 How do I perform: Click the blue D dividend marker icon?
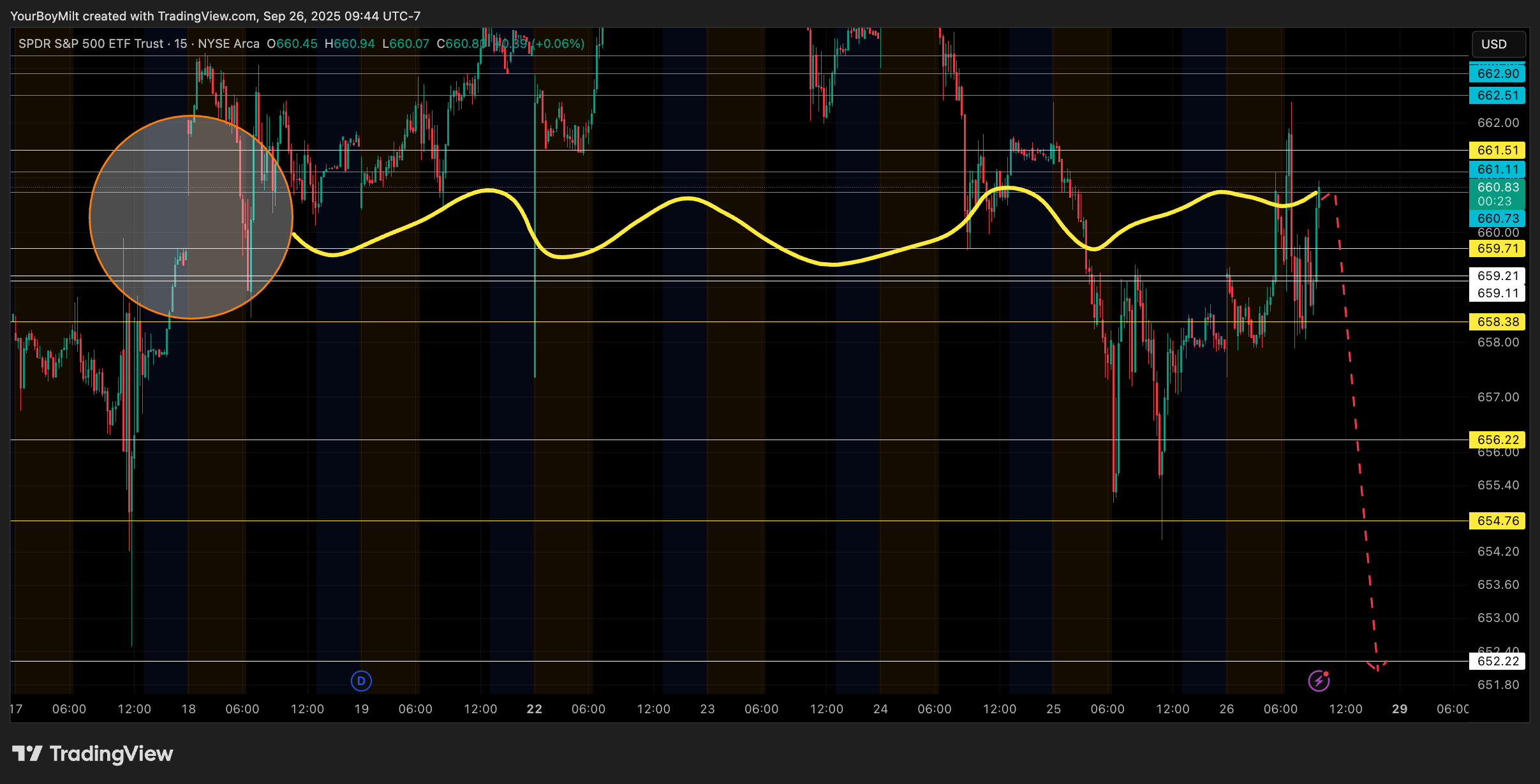(361, 681)
